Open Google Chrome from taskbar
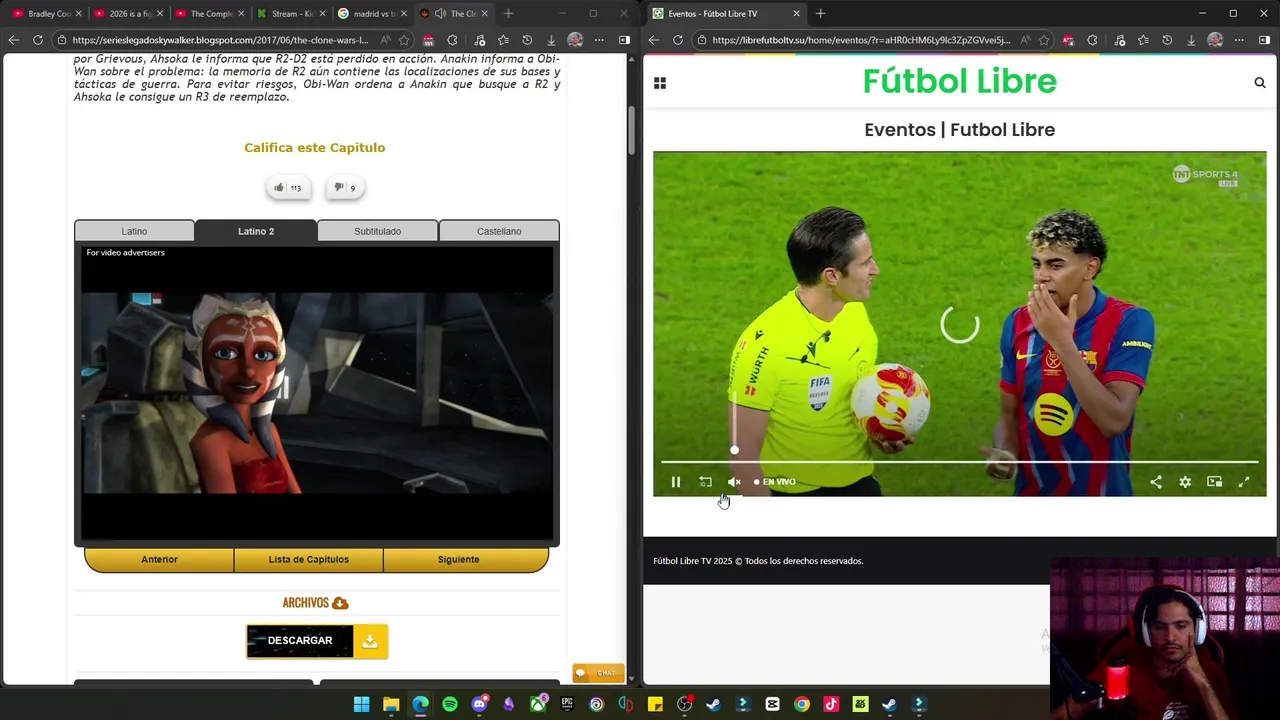The height and width of the screenshot is (720, 1280). pos(802,704)
